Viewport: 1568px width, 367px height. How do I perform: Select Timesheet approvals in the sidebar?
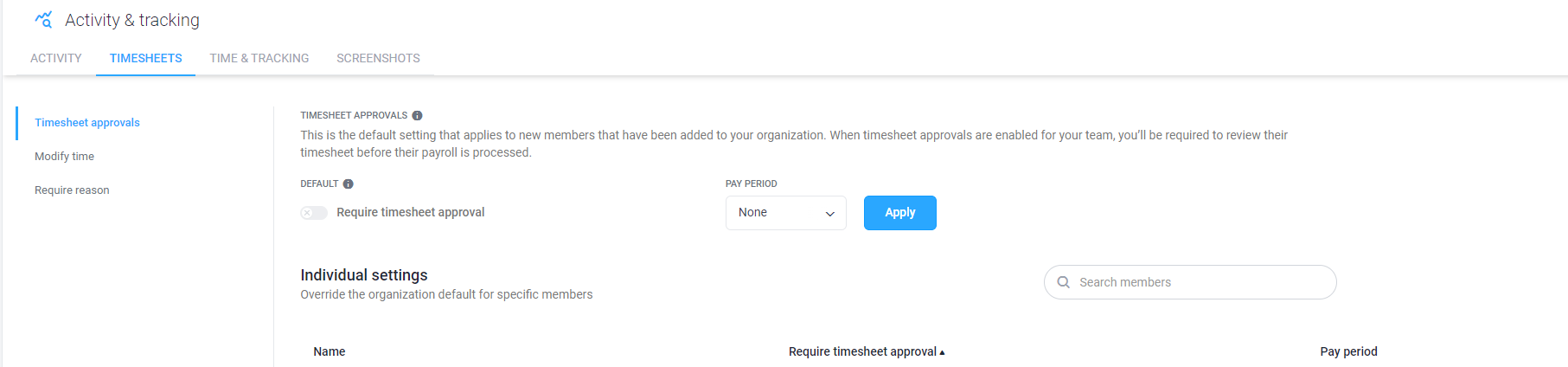tap(87, 123)
